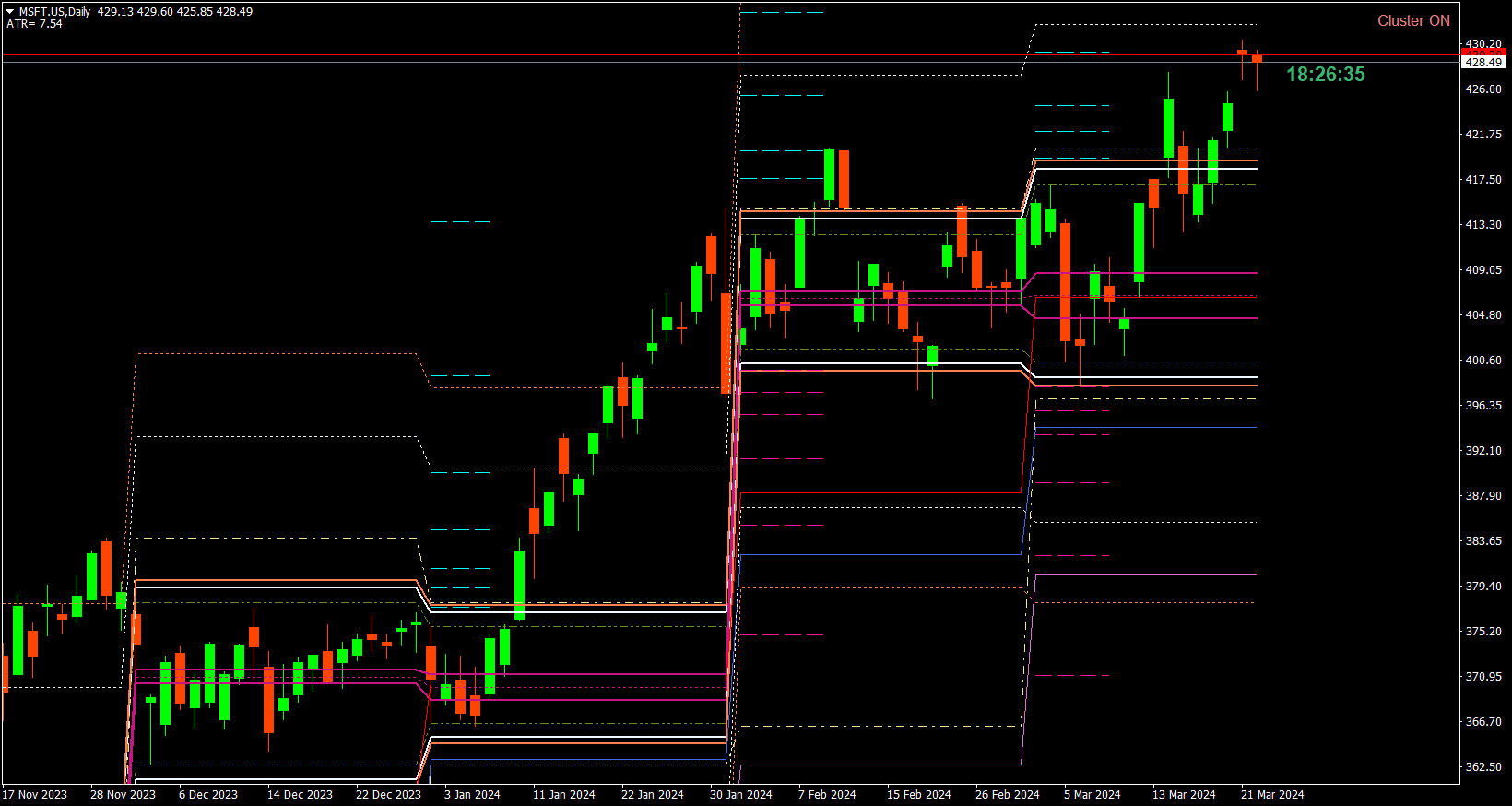Click the 409.05 price axis label

(1483, 270)
